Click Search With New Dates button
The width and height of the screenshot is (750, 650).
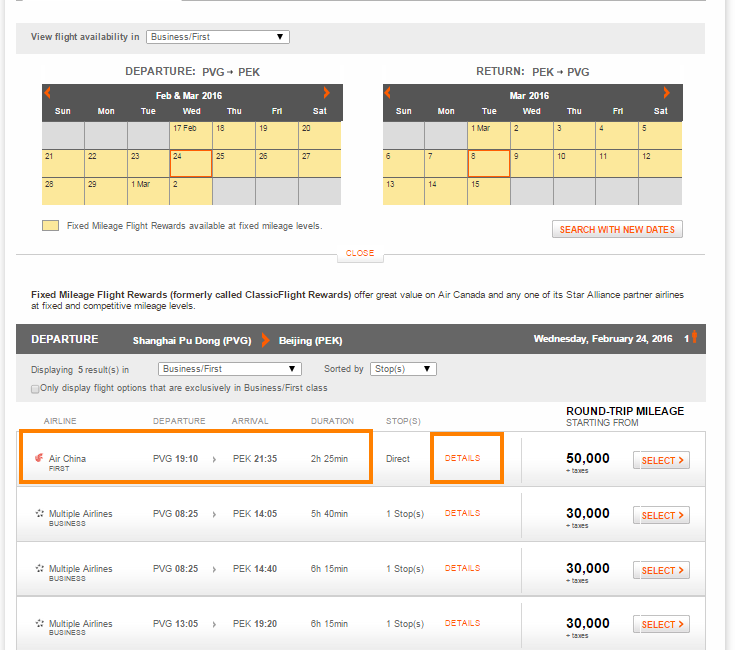click(616, 230)
